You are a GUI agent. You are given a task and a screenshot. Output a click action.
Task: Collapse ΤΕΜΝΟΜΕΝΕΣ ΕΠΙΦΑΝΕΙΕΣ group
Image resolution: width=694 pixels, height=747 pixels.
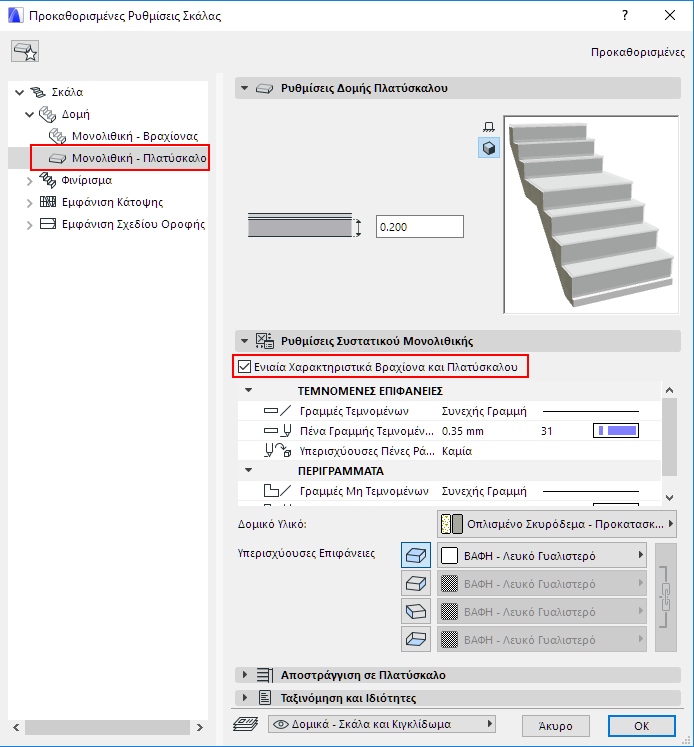pos(248,390)
